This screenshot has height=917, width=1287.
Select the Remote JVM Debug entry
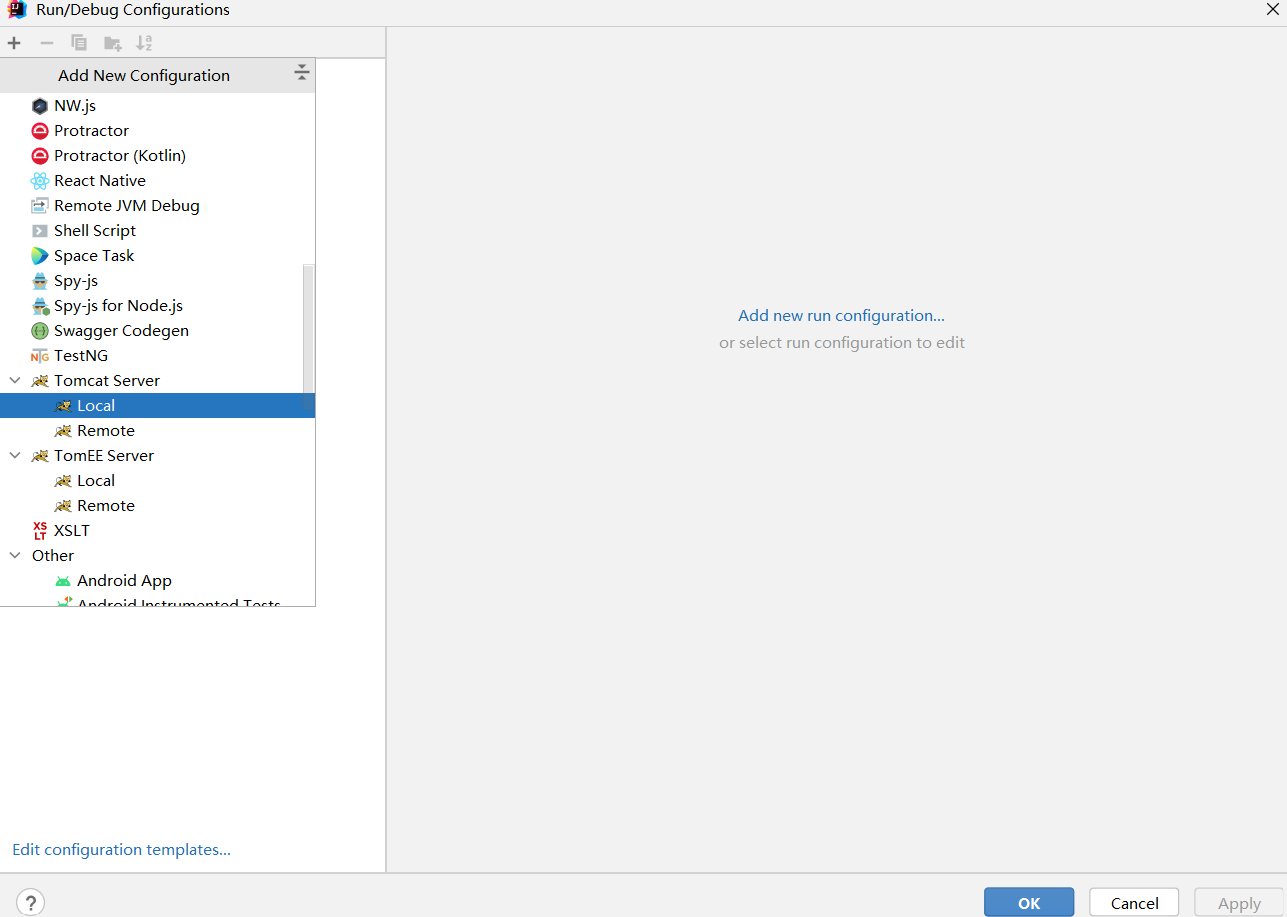157,206
